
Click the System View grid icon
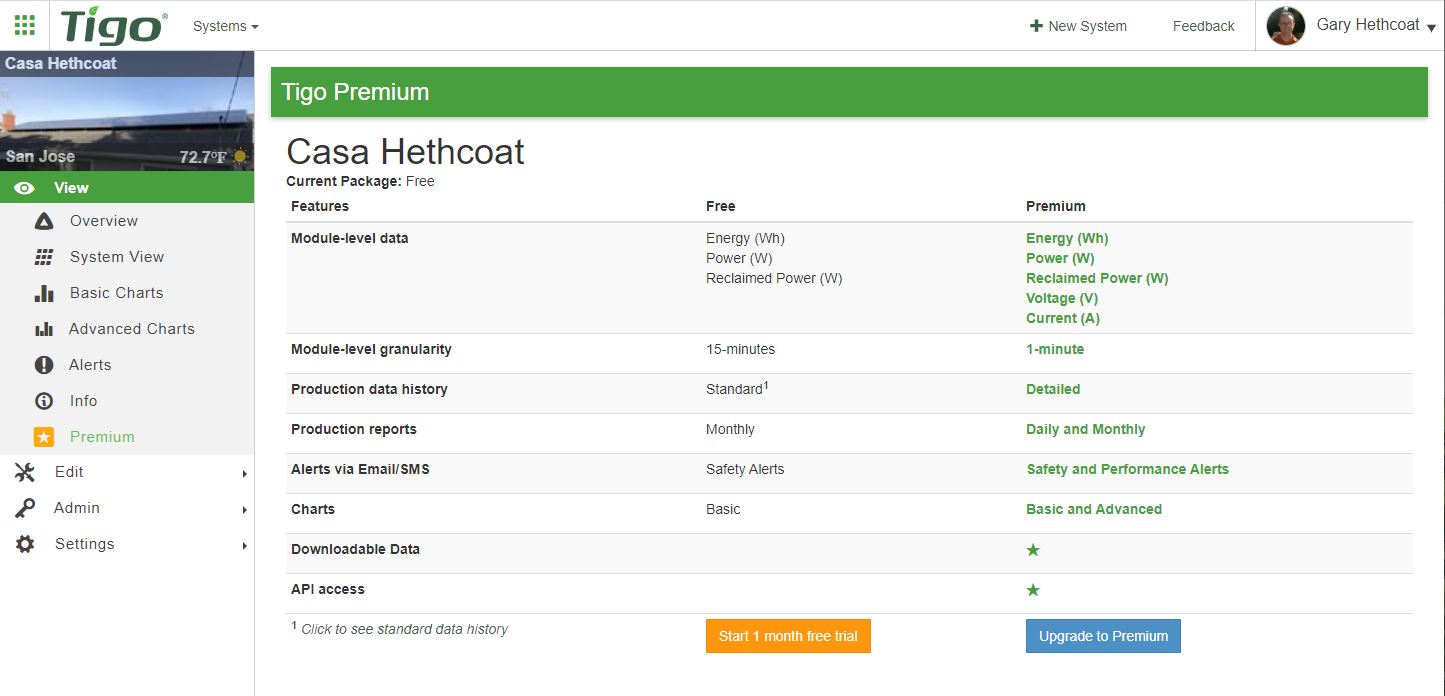[x=44, y=257]
